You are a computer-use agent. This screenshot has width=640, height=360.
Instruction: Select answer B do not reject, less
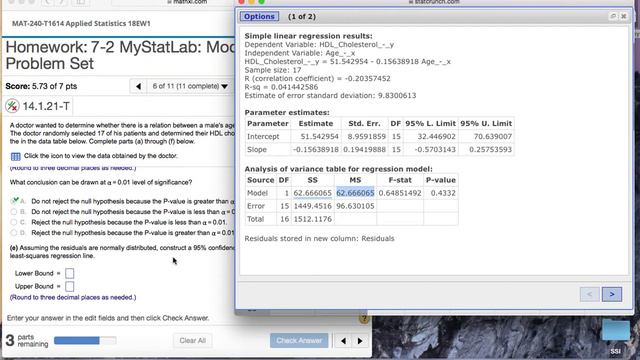(14, 212)
